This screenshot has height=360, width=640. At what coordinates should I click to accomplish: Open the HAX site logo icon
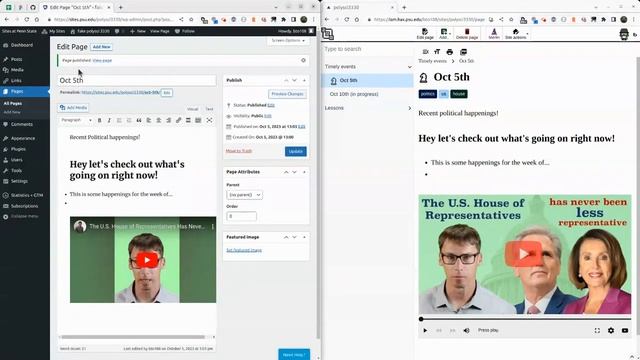327,34
